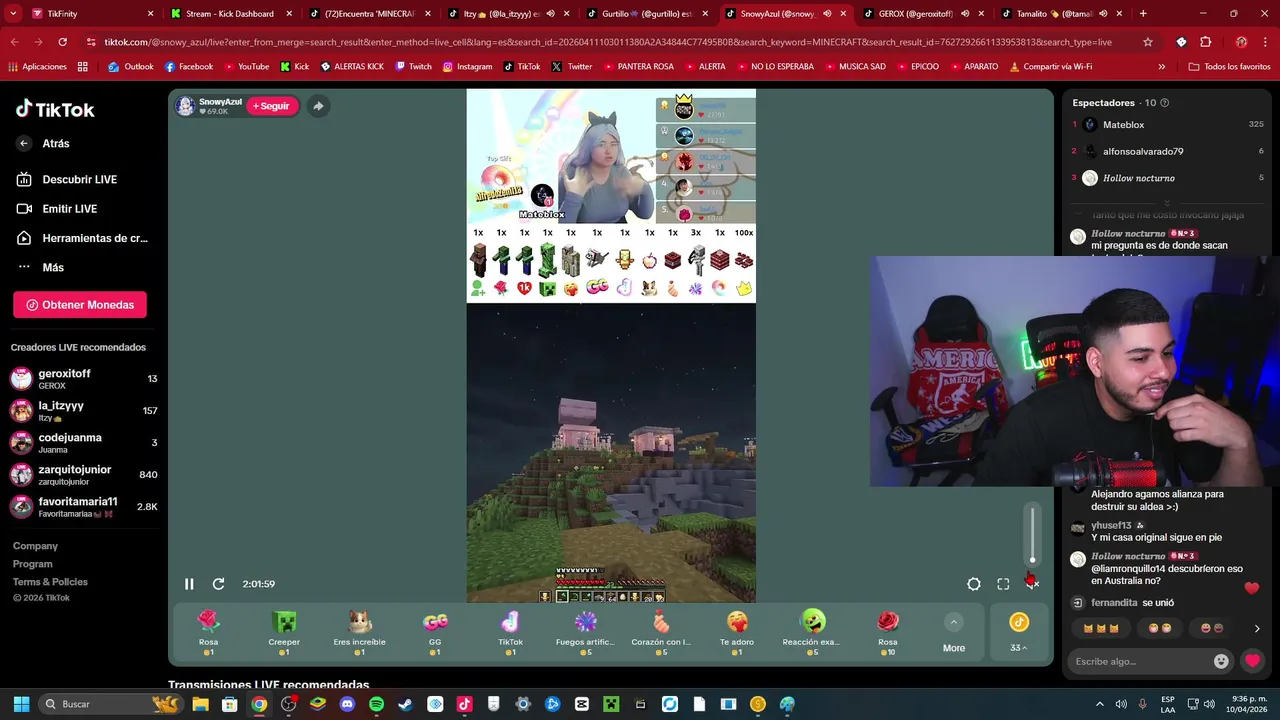
Task: Open Spotify from the taskbar
Action: 376,704
